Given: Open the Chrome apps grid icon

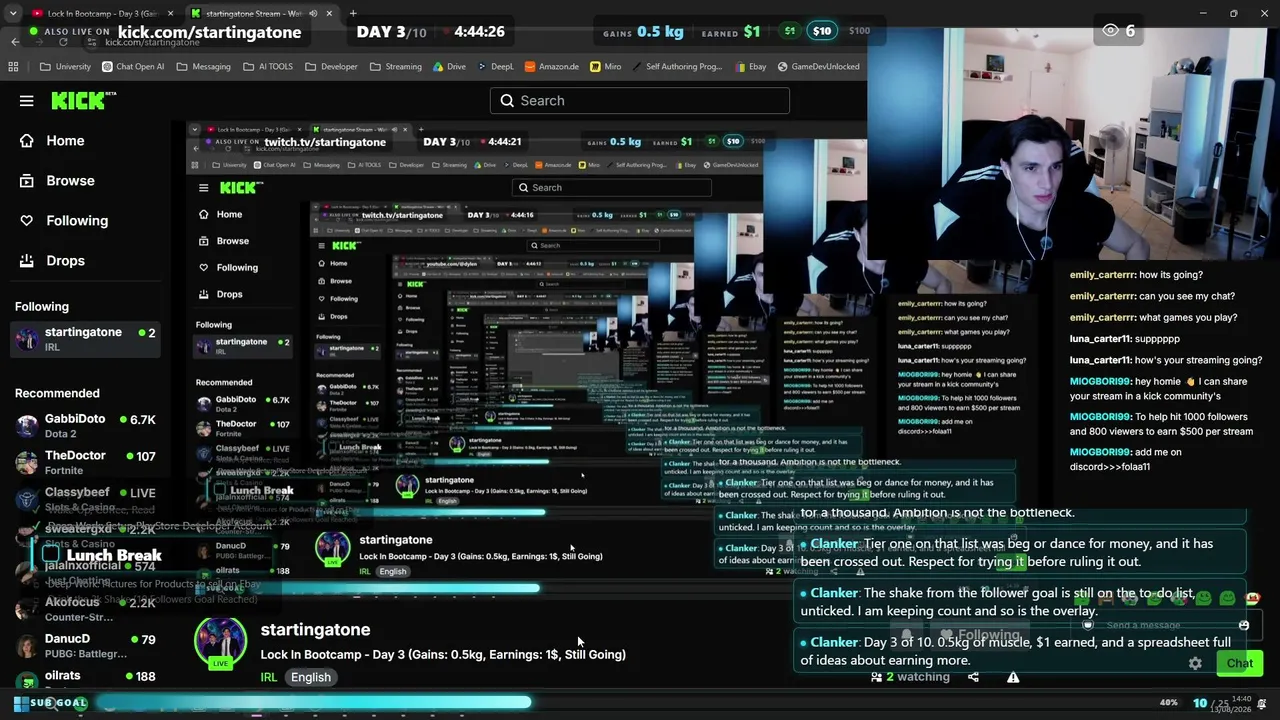Looking at the screenshot, I should [13, 67].
